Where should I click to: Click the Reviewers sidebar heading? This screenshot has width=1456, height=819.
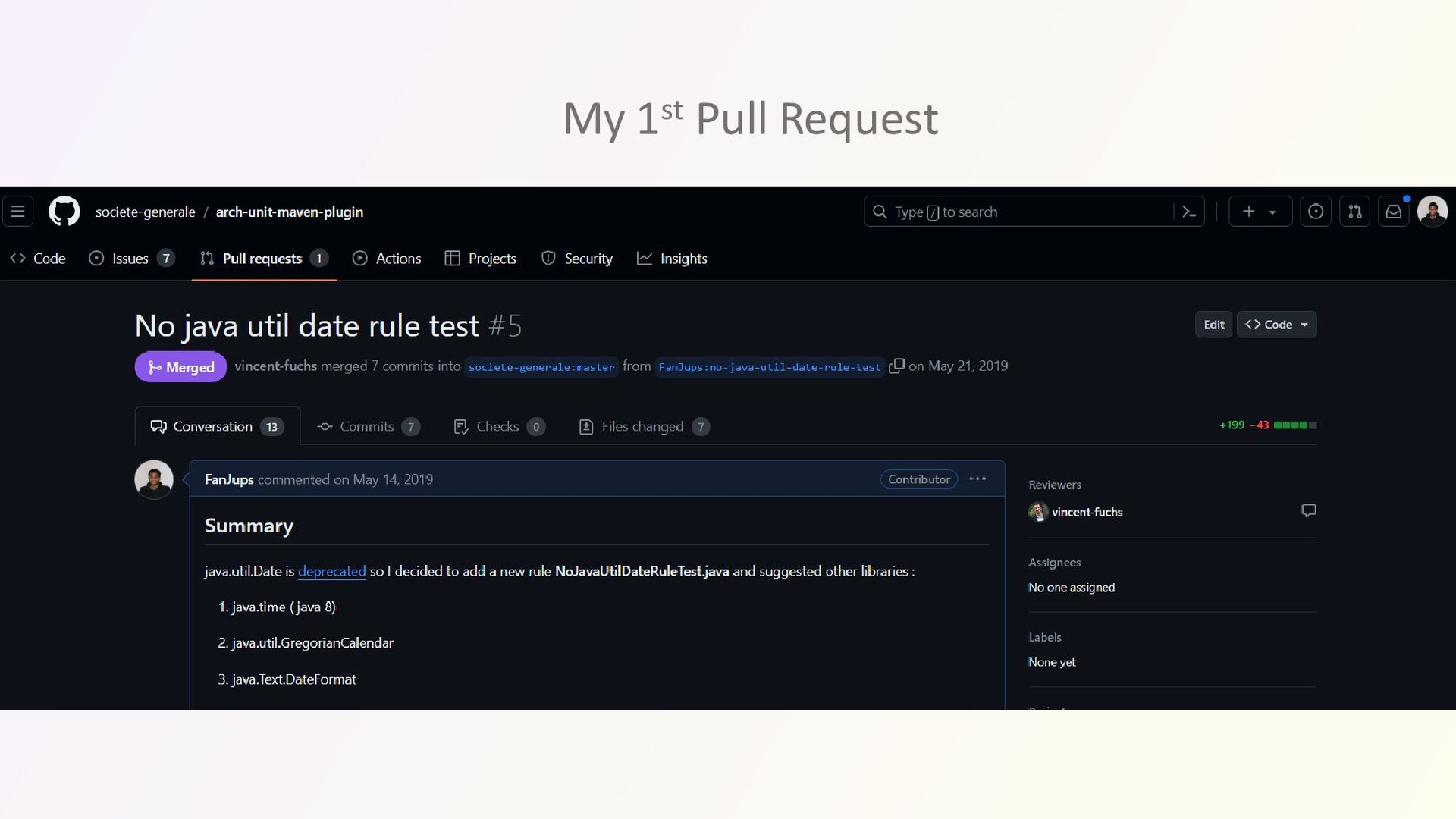(x=1055, y=485)
